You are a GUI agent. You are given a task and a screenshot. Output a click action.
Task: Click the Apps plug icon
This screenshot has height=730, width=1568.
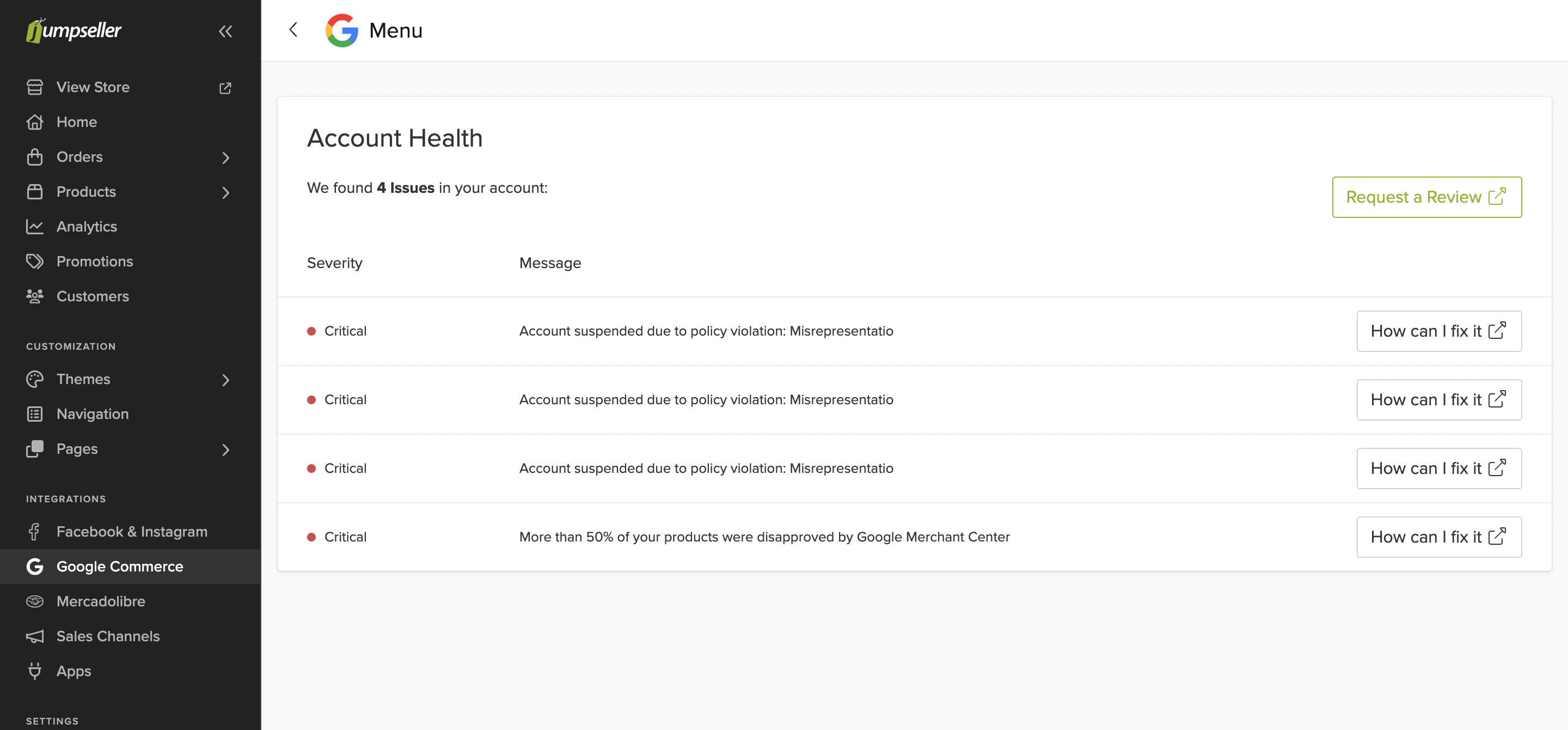(x=35, y=671)
